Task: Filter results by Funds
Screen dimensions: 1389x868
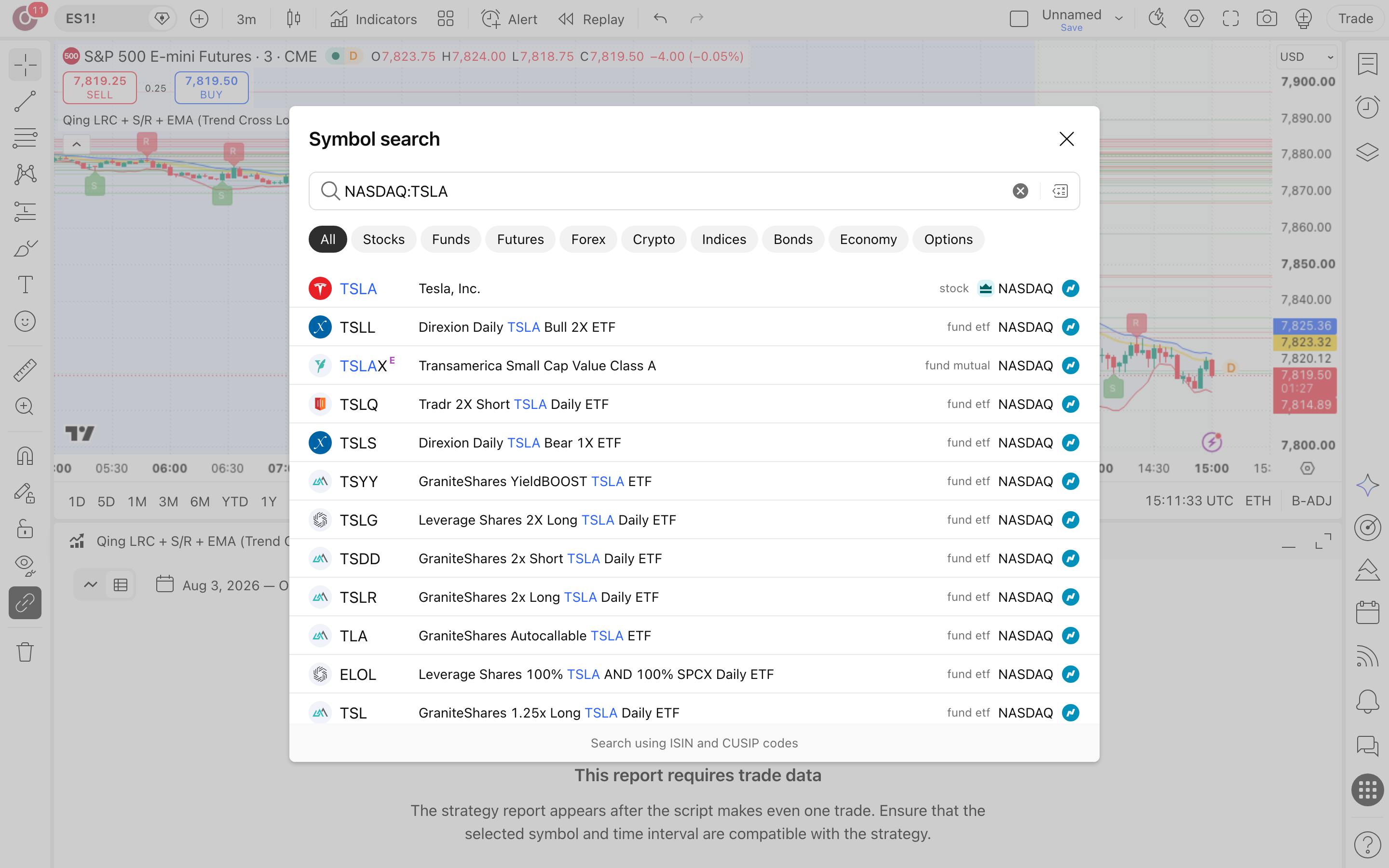Action: coord(450,239)
